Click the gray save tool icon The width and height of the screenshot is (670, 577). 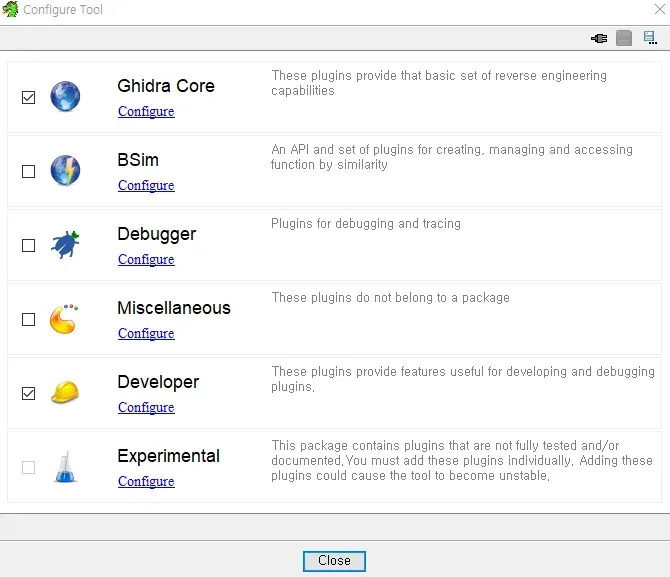pyautogui.click(x=624, y=38)
